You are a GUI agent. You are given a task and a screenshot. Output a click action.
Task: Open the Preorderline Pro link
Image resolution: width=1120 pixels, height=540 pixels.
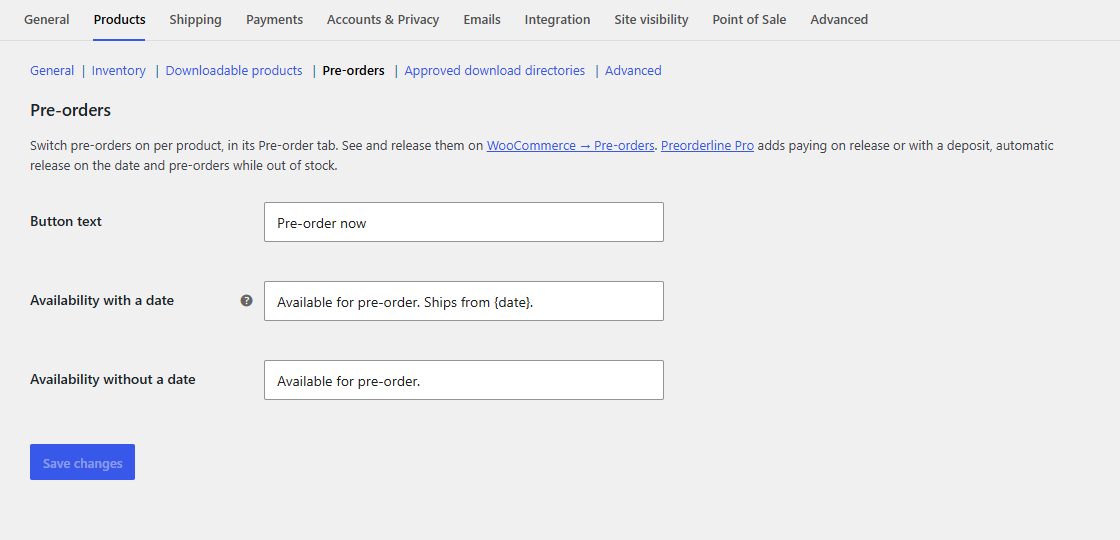pos(707,146)
